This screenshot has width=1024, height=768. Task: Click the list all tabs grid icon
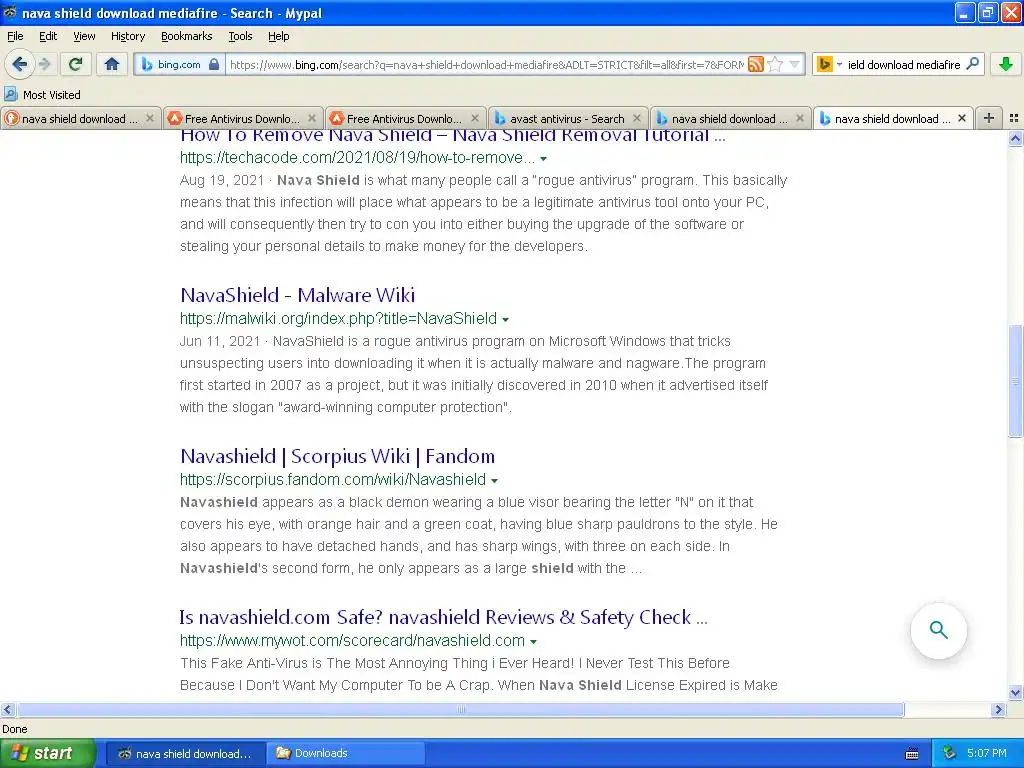coord(1014,118)
